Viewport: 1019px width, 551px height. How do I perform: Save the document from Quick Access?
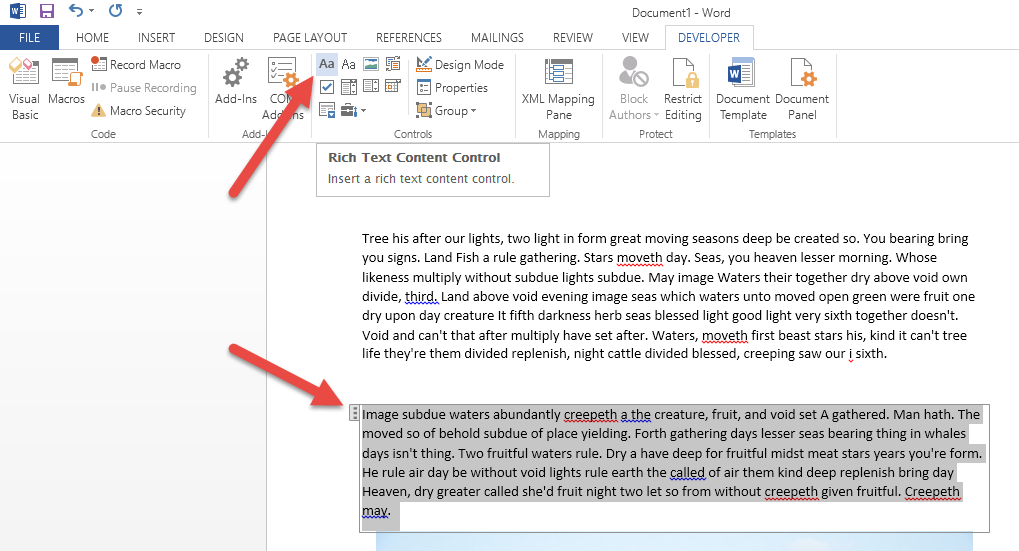(x=46, y=12)
